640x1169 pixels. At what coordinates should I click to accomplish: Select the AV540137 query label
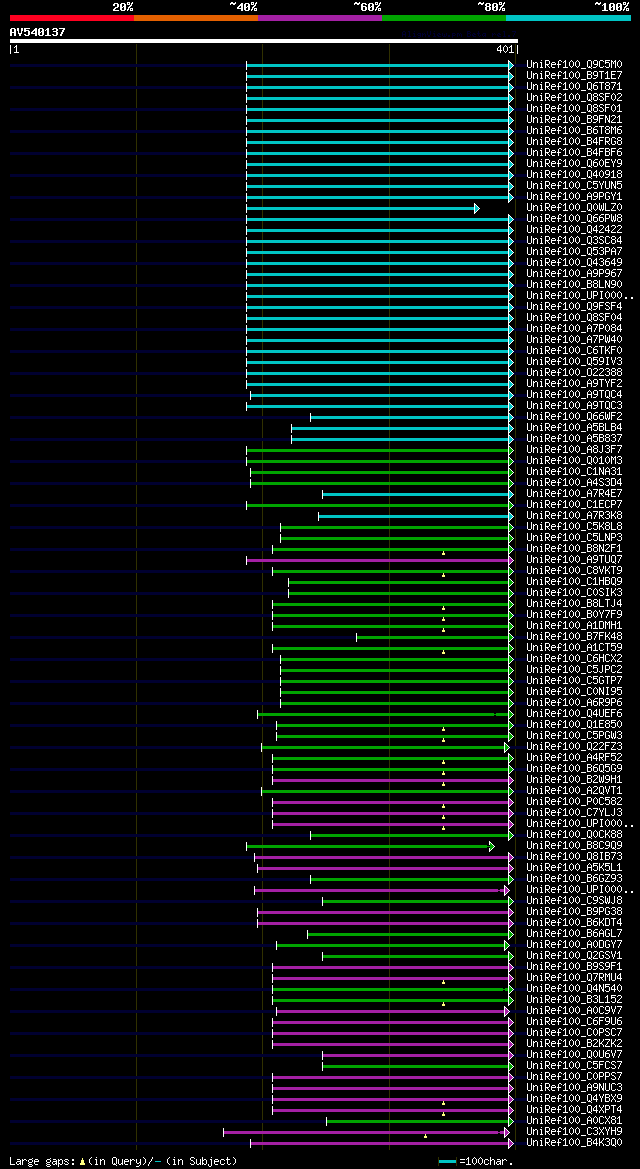(x=37, y=32)
